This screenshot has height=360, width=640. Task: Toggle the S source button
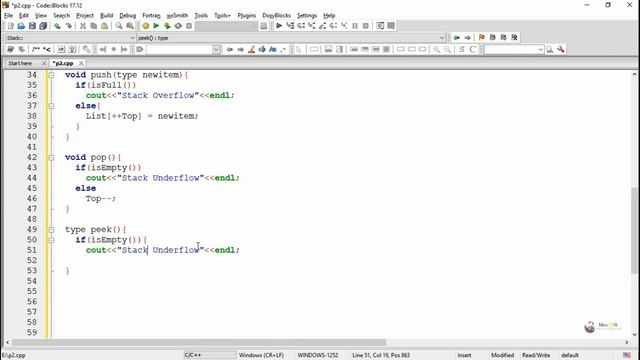click(x=462, y=49)
